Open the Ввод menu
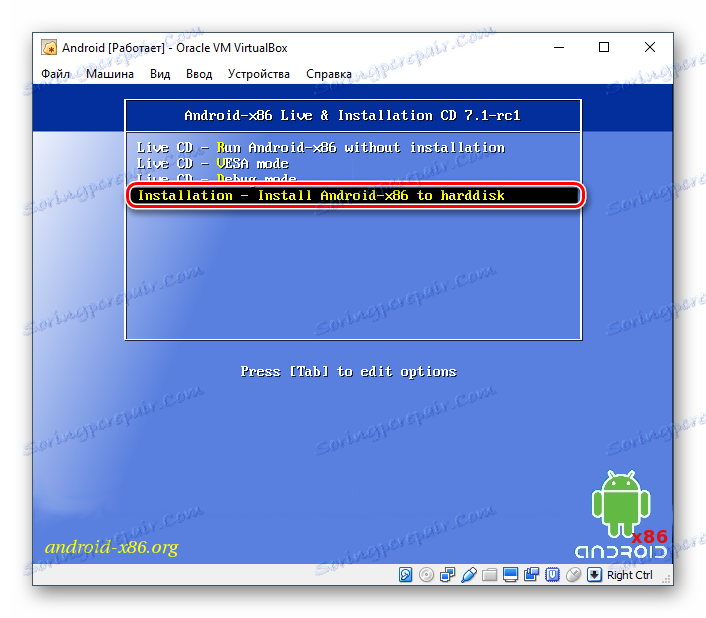The width and height of the screenshot is (706, 618). (199, 74)
